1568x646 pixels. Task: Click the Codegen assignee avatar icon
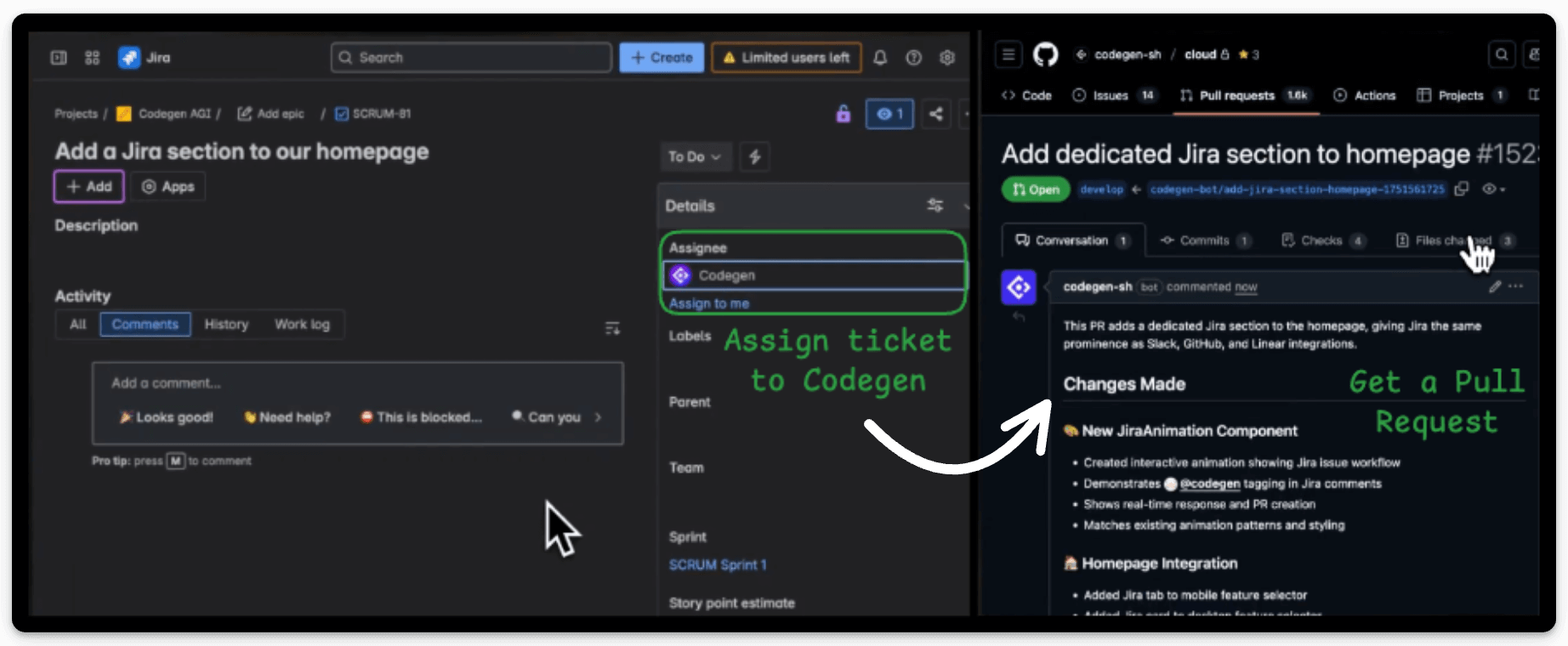680,275
